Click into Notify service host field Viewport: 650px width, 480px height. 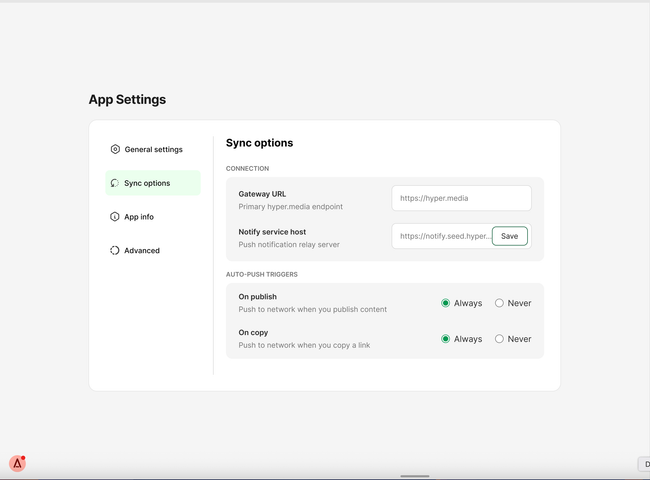coord(443,236)
